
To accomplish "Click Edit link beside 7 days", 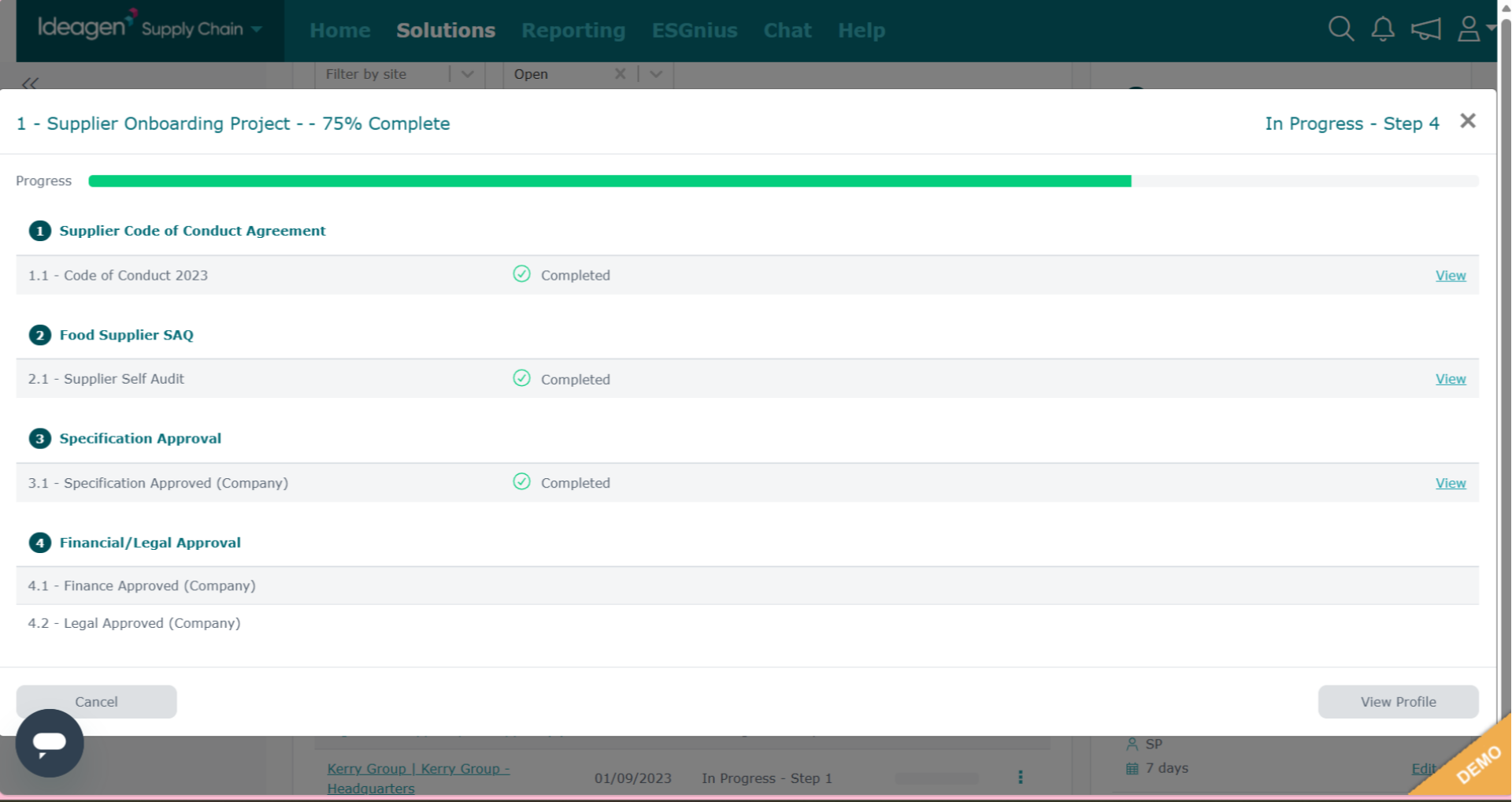I will pyautogui.click(x=1423, y=769).
